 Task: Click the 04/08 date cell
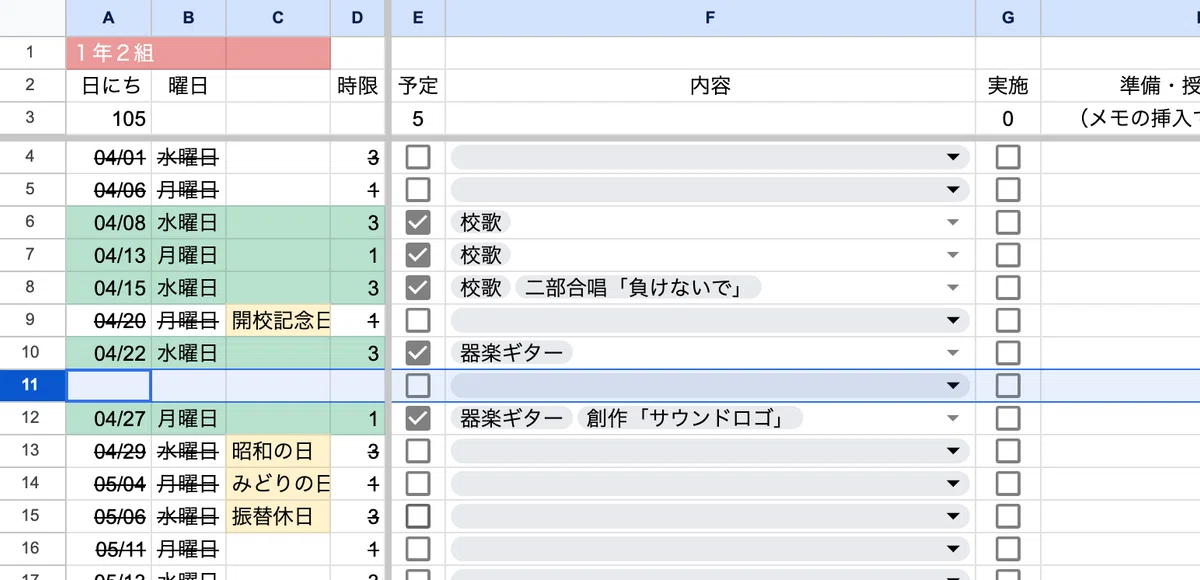108,222
